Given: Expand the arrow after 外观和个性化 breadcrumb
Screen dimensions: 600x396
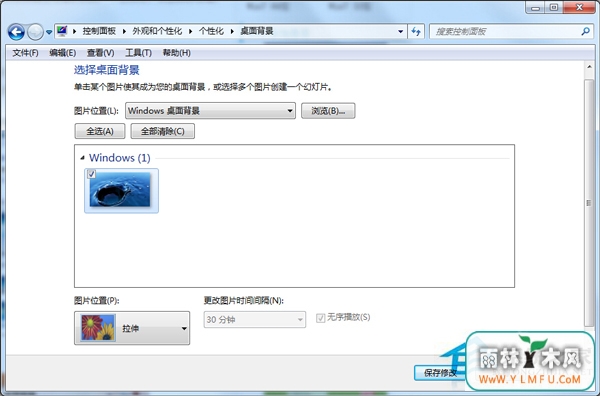Looking at the screenshot, I should click(190, 31).
